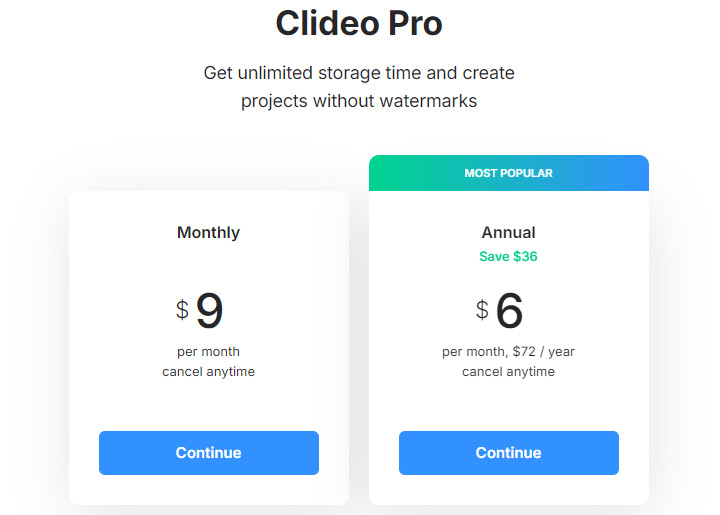The height and width of the screenshot is (515, 720).
Task: Click the large 6 price number
Action: point(509,311)
